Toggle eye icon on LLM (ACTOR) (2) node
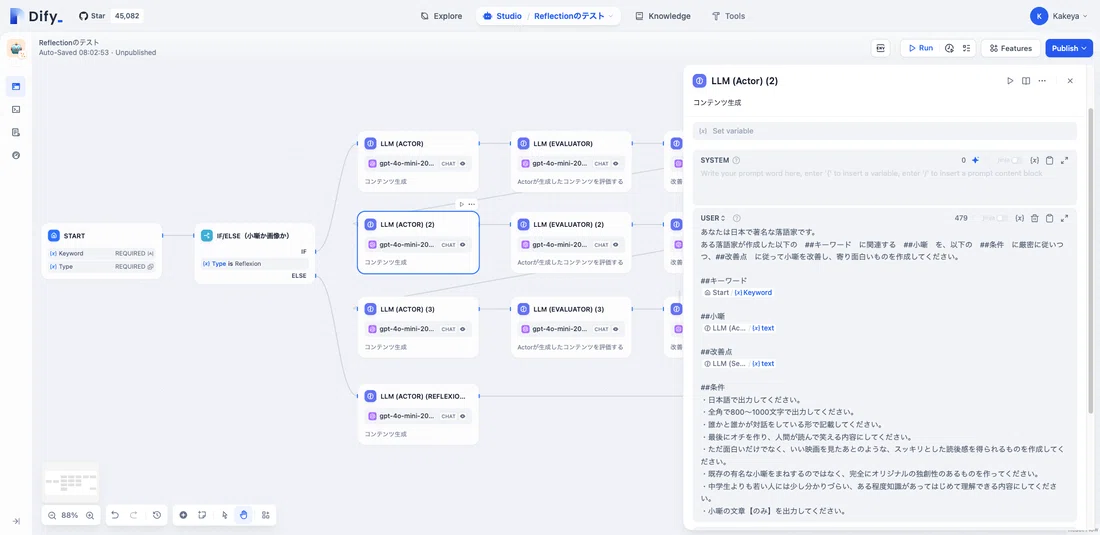The image size is (1100, 535). [x=463, y=245]
